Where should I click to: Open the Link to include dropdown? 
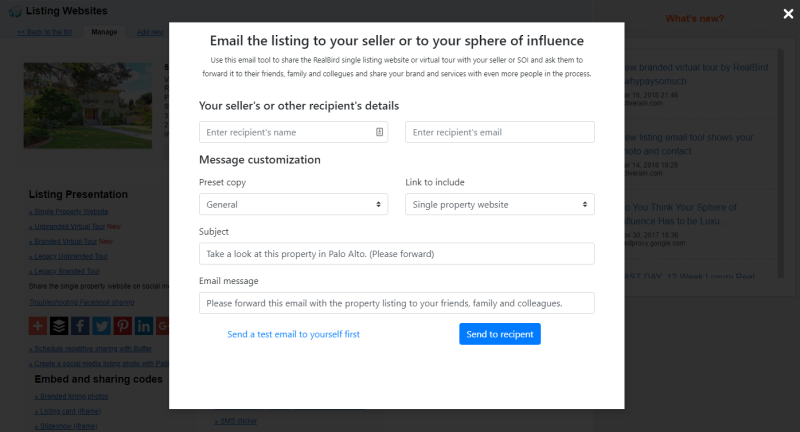click(x=500, y=204)
